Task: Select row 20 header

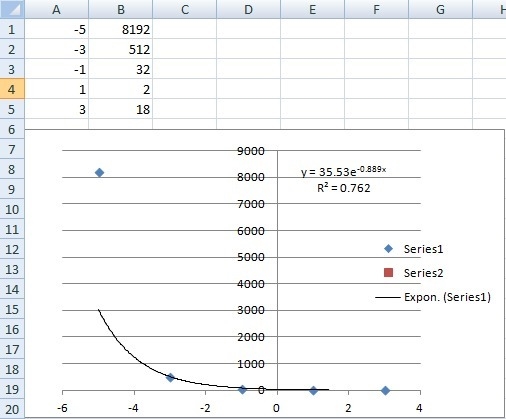Action: 12,409
